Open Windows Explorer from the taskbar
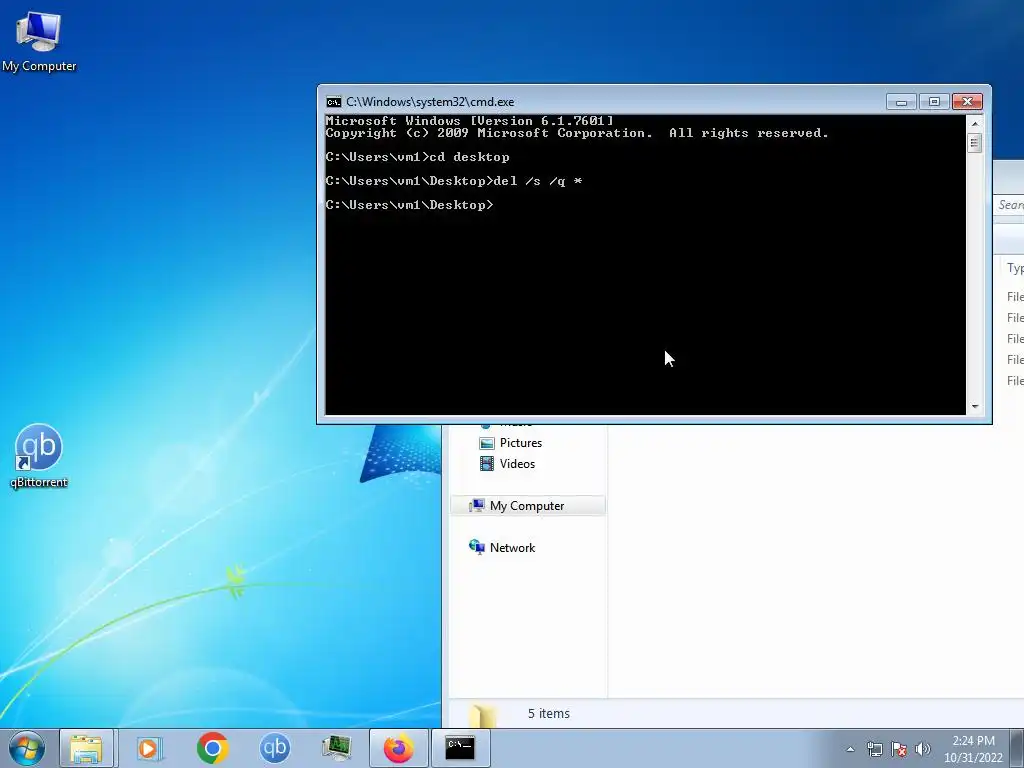 (86, 748)
